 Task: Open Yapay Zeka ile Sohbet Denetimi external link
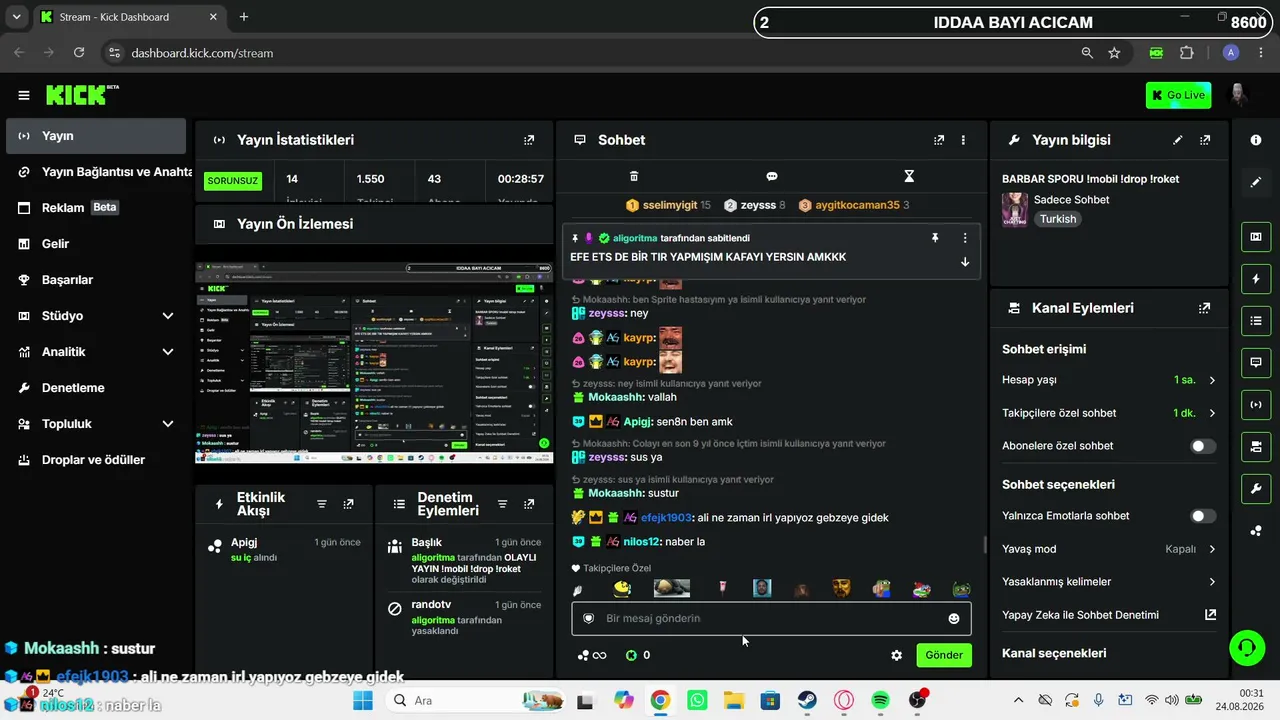pos(1210,615)
